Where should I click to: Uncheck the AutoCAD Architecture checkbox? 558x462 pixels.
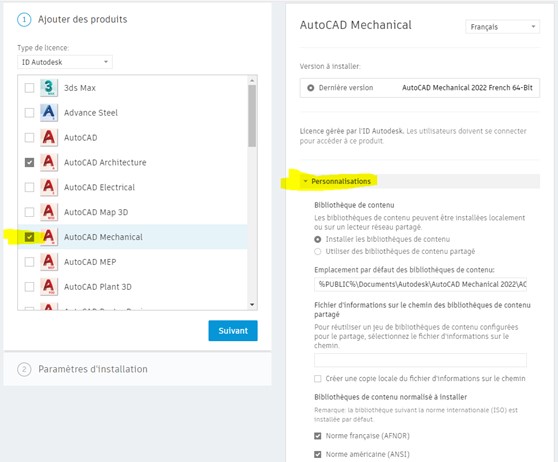pos(29,163)
